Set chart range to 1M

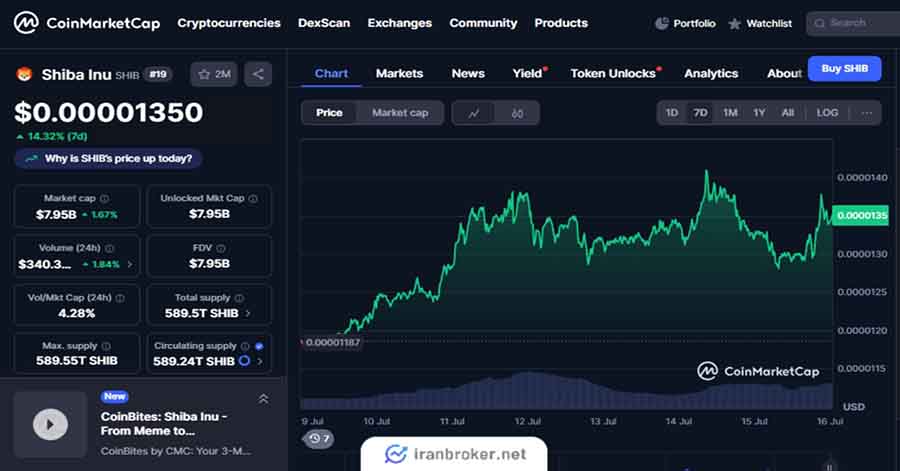[730, 113]
